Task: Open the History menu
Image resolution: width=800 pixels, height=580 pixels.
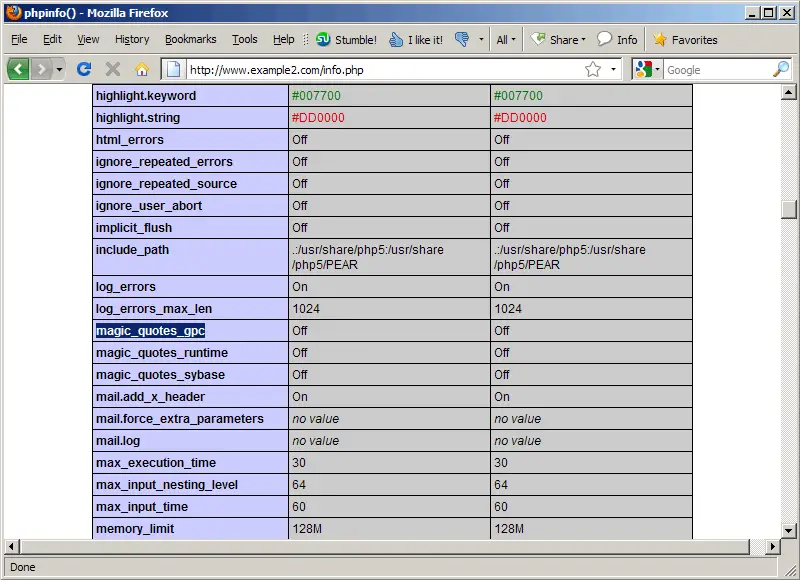Action: pos(132,39)
